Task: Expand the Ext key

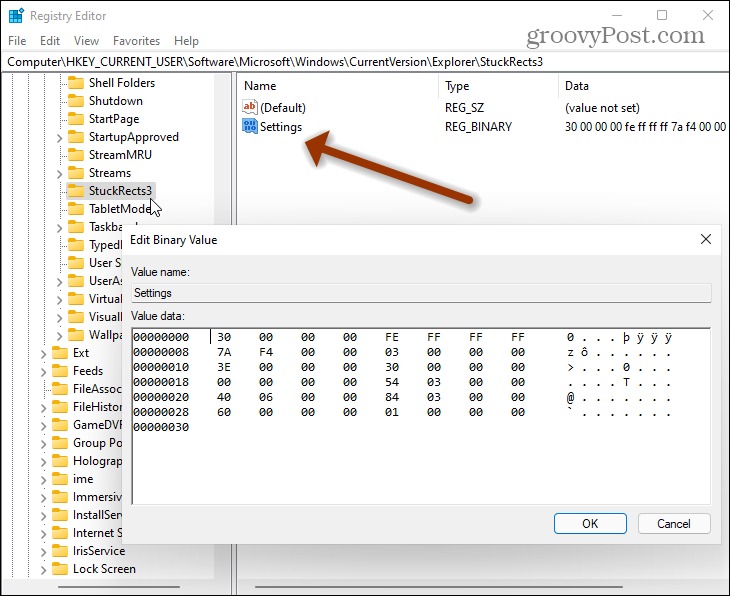Action: [x=43, y=354]
